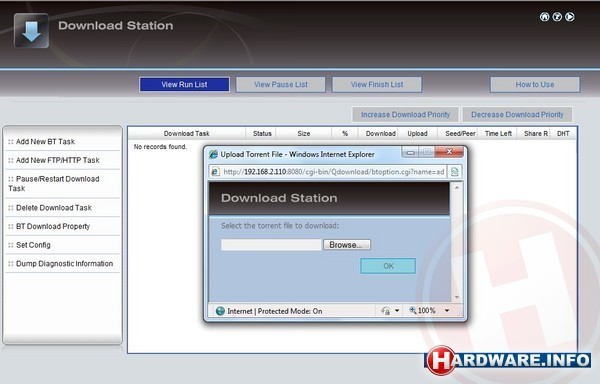The width and height of the screenshot is (600, 384).
Task: Click the Home icon in the header
Action: click(544, 17)
